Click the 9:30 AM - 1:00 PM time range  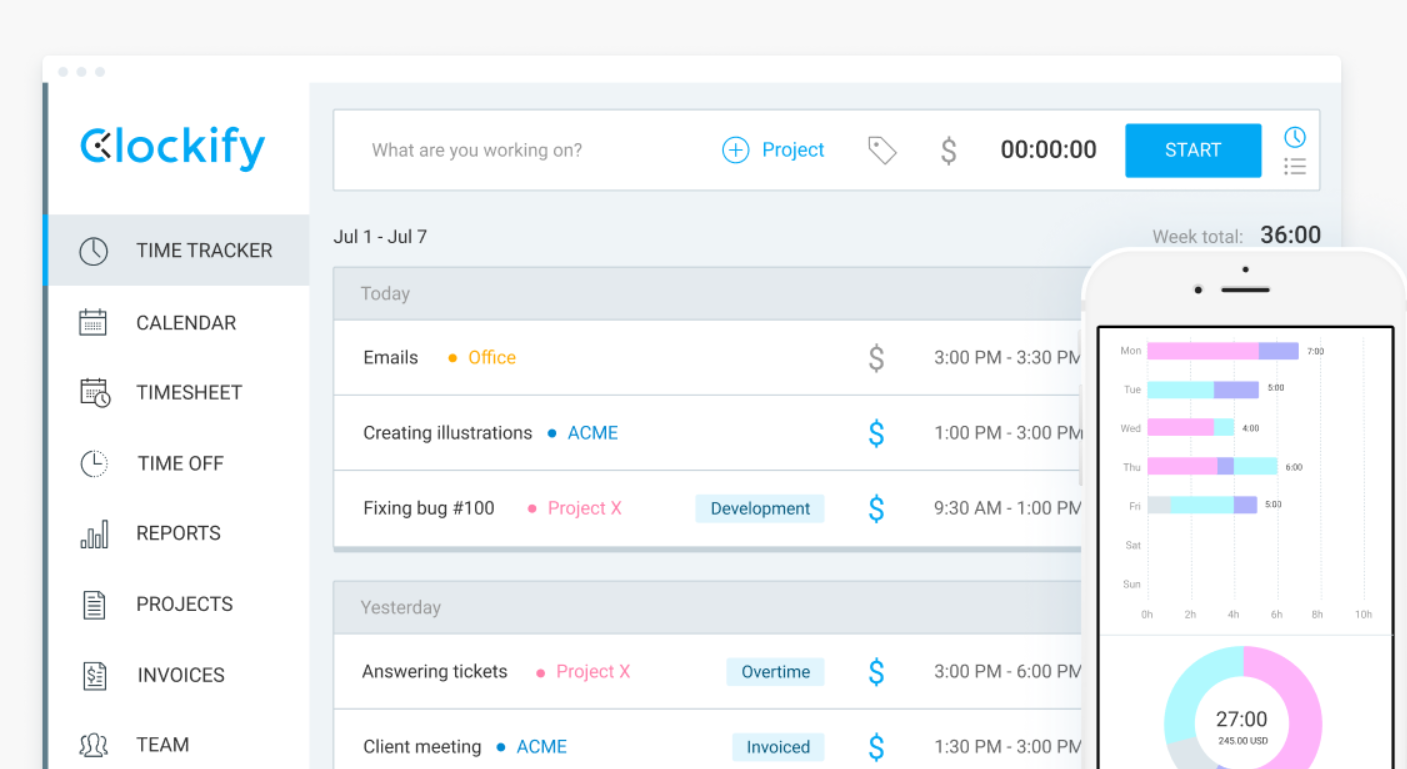[1008, 508]
